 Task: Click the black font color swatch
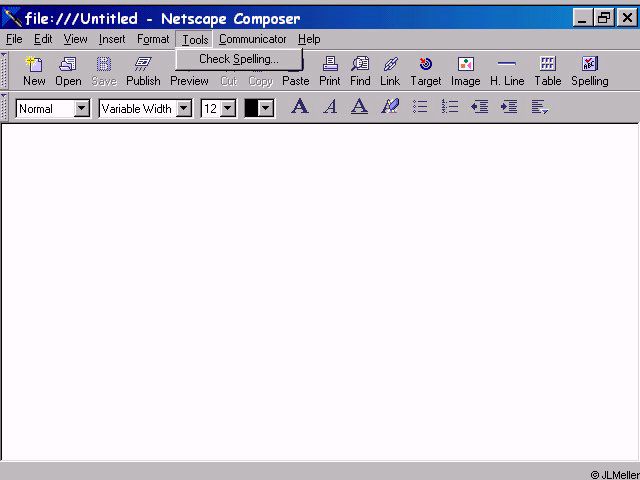coord(251,109)
